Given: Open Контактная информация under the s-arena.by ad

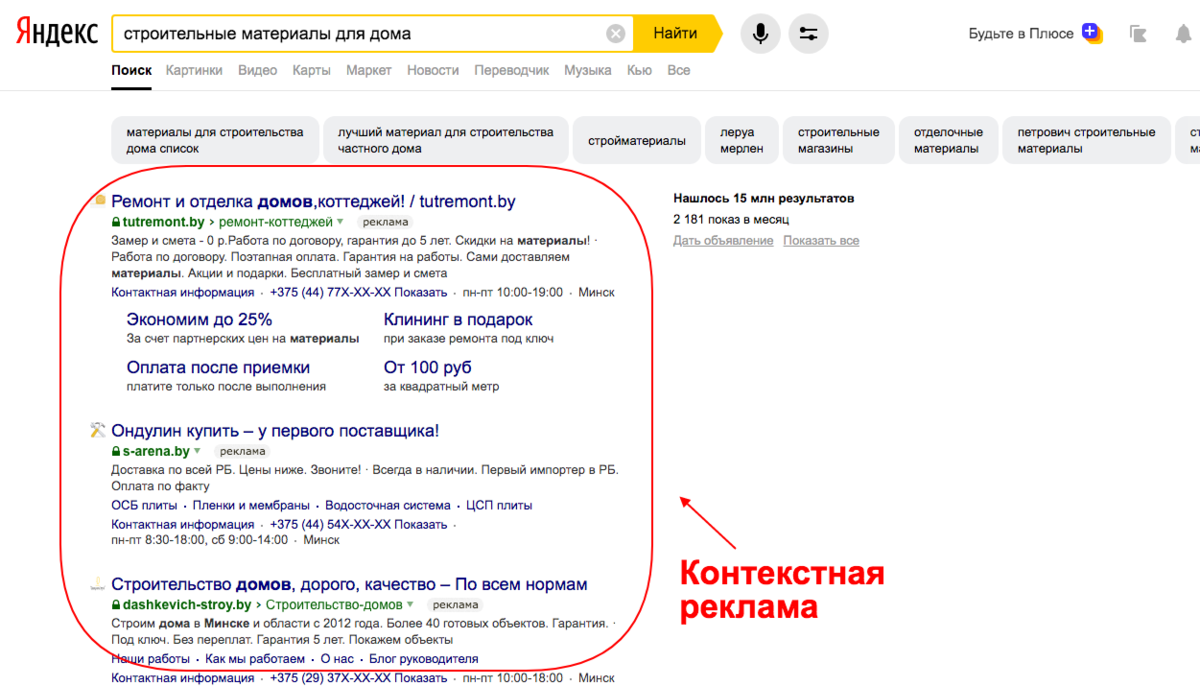Looking at the screenshot, I should coord(183,524).
